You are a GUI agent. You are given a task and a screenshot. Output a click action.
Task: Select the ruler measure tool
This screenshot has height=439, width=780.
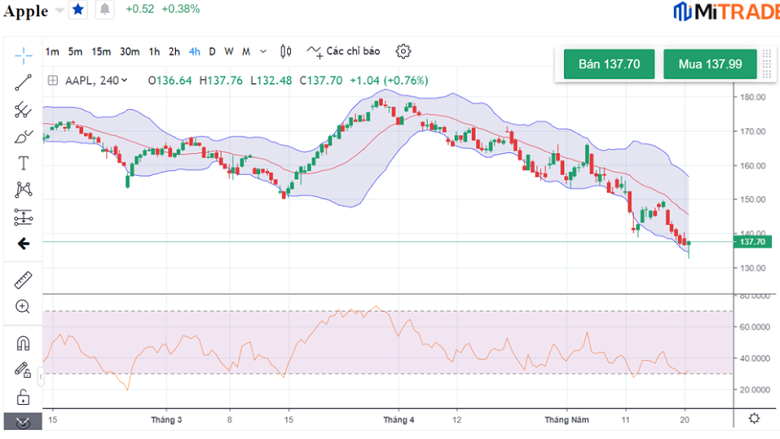[23, 280]
